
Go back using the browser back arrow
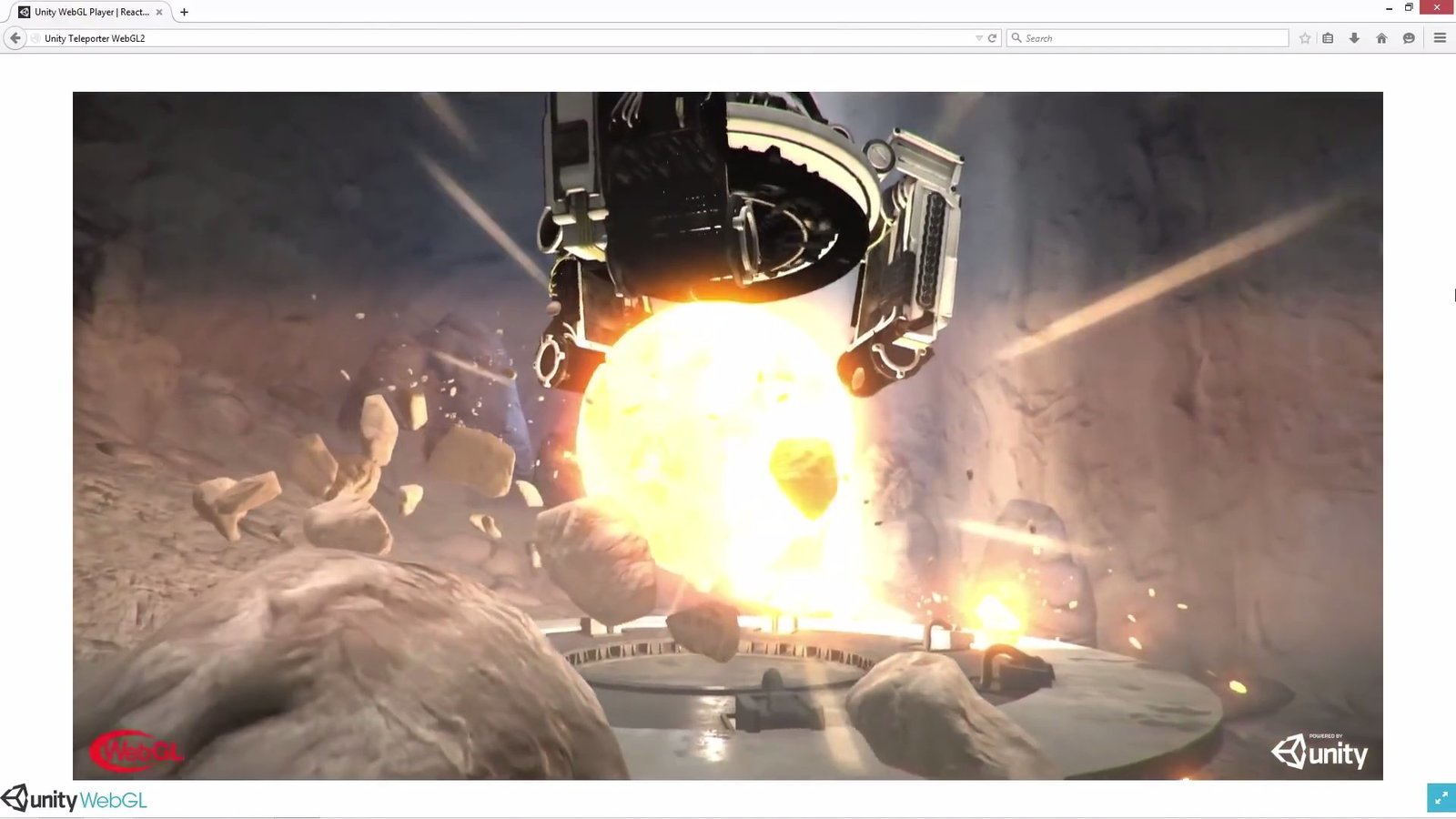pos(15,38)
